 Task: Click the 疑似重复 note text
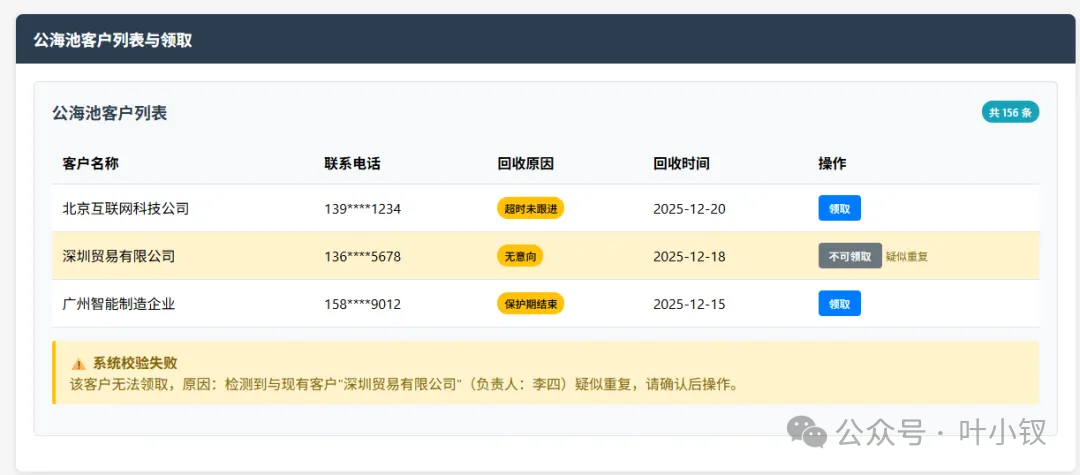906,257
